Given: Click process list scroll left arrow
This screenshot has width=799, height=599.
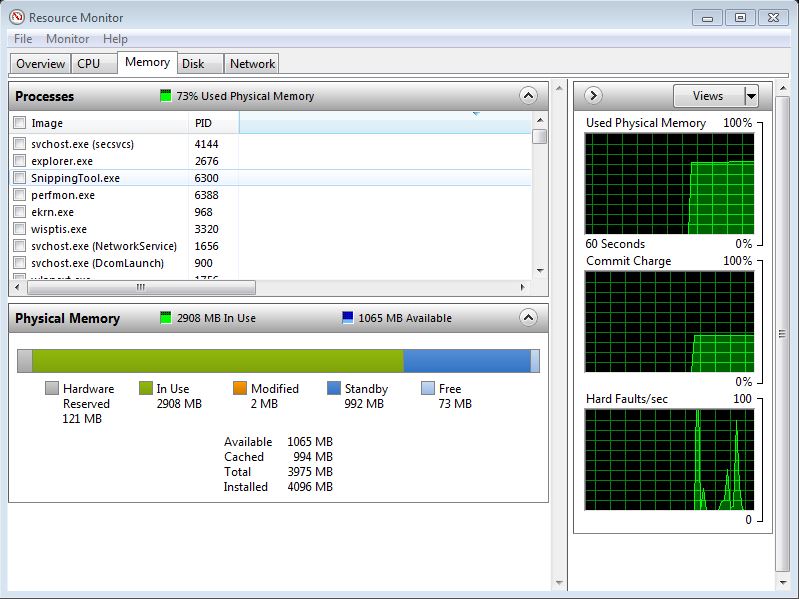Looking at the screenshot, I should pyautogui.click(x=17, y=287).
